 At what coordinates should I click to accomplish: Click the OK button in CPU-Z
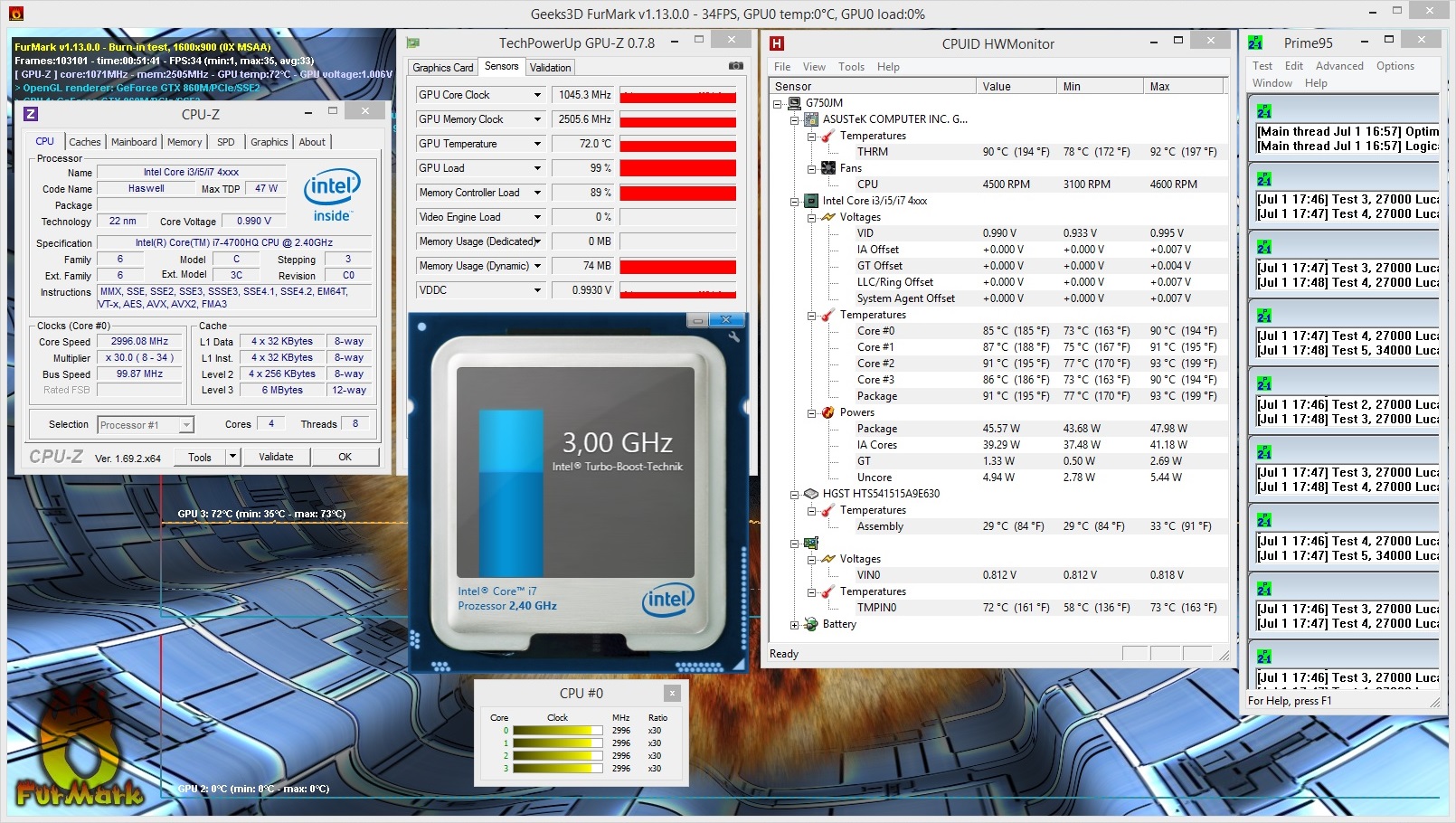pos(345,457)
